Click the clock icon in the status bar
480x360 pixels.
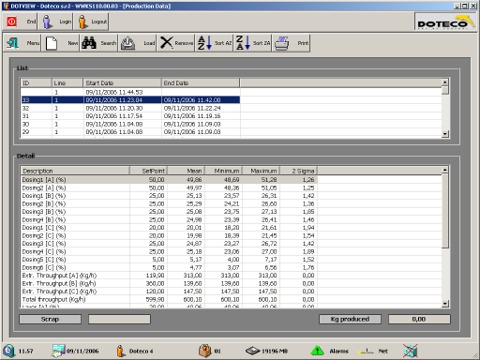(9, 351)
